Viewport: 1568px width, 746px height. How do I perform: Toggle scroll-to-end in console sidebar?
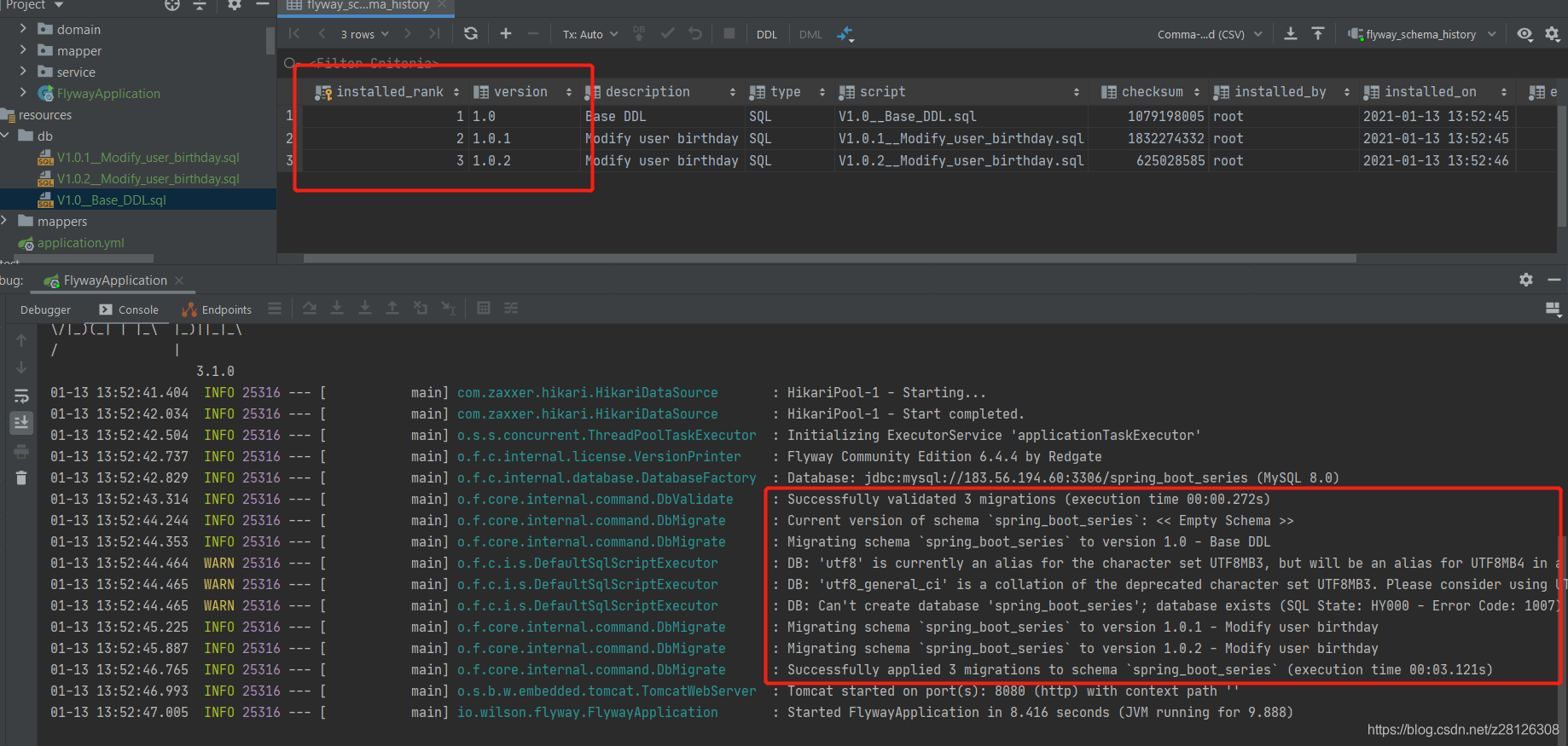(21, 423)
